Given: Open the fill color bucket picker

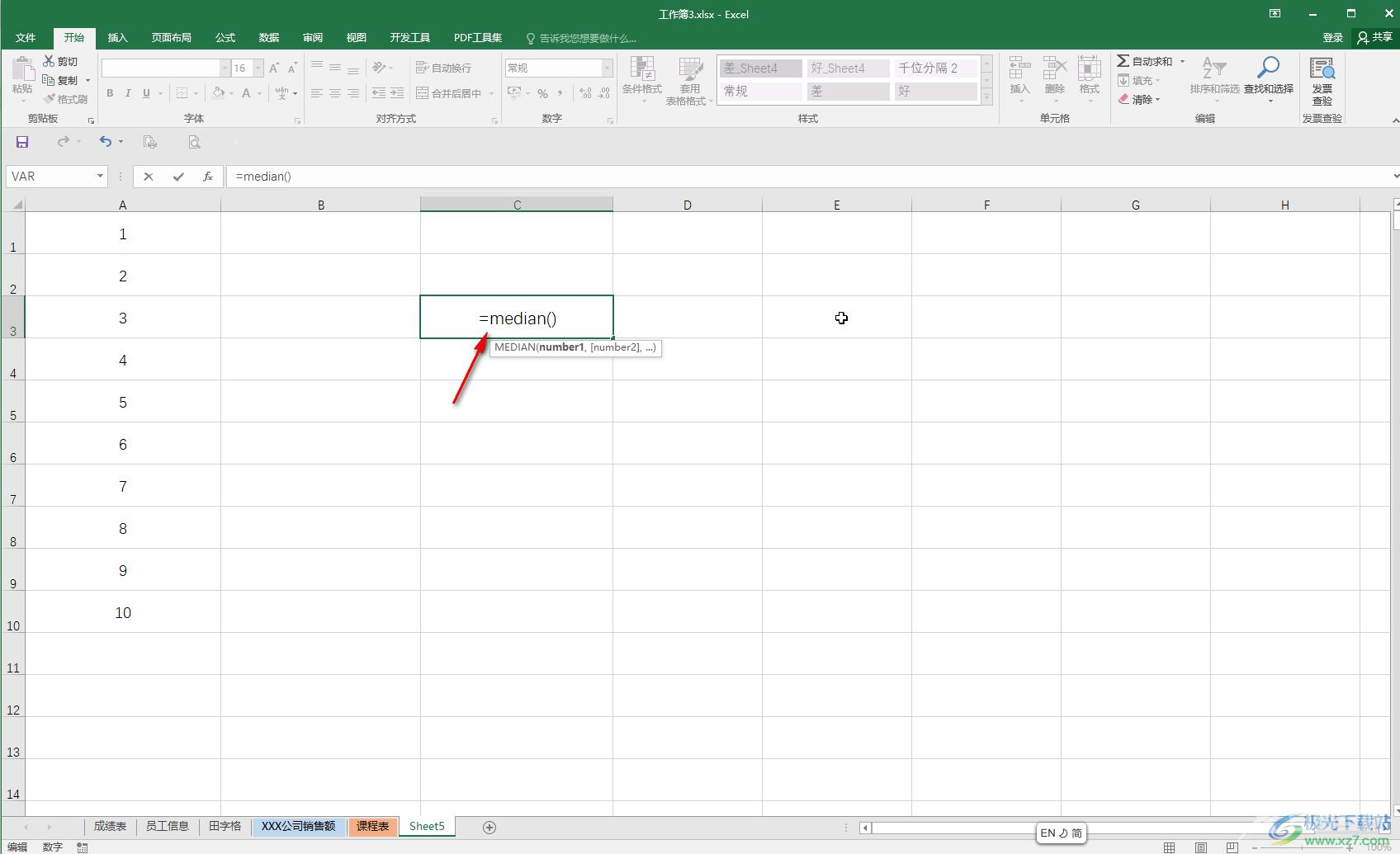Looking at the screenshot, I should pos(219,93).
